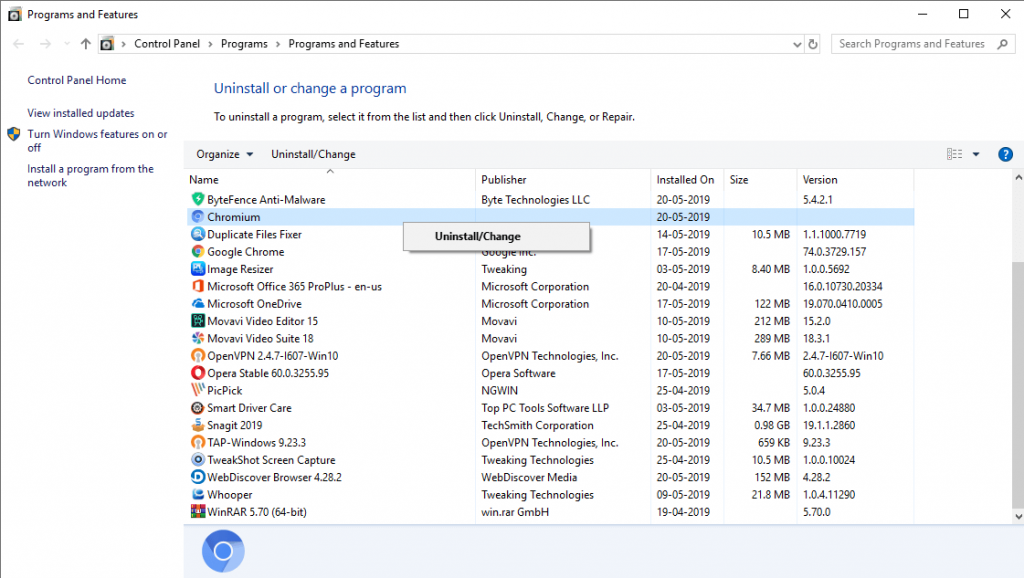Open Turn Windows features on or off
The height and width of the screenshot is (578, 1024).
pos(97,140)
